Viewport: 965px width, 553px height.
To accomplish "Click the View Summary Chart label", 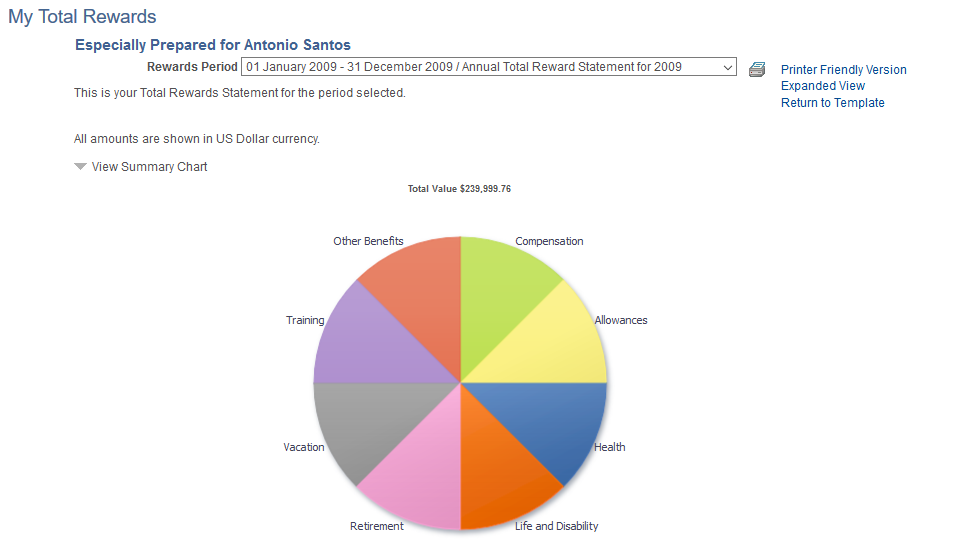I will pyautogui.click(x=150, y=167).
